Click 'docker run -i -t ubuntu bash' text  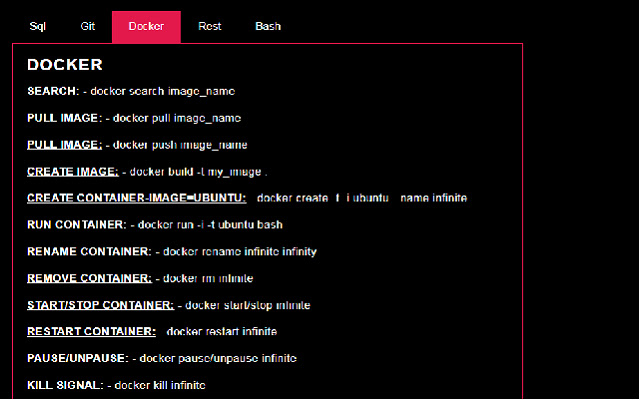coord(210,225)
